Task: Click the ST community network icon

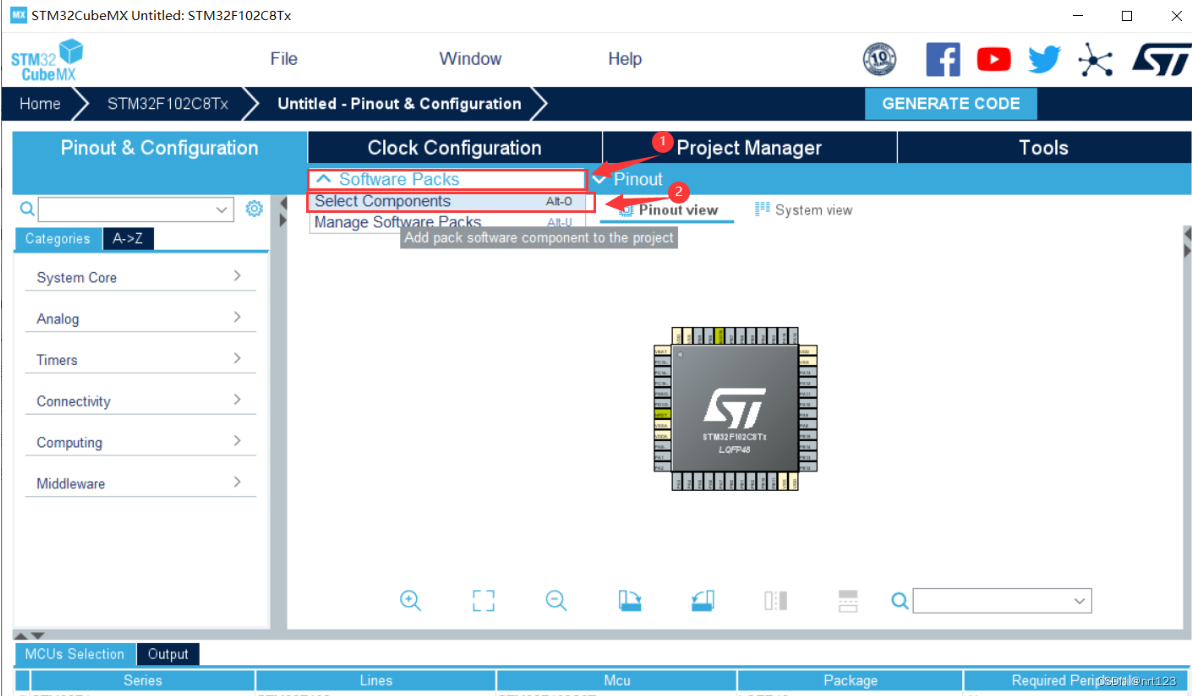Action: coord(1095,60)
